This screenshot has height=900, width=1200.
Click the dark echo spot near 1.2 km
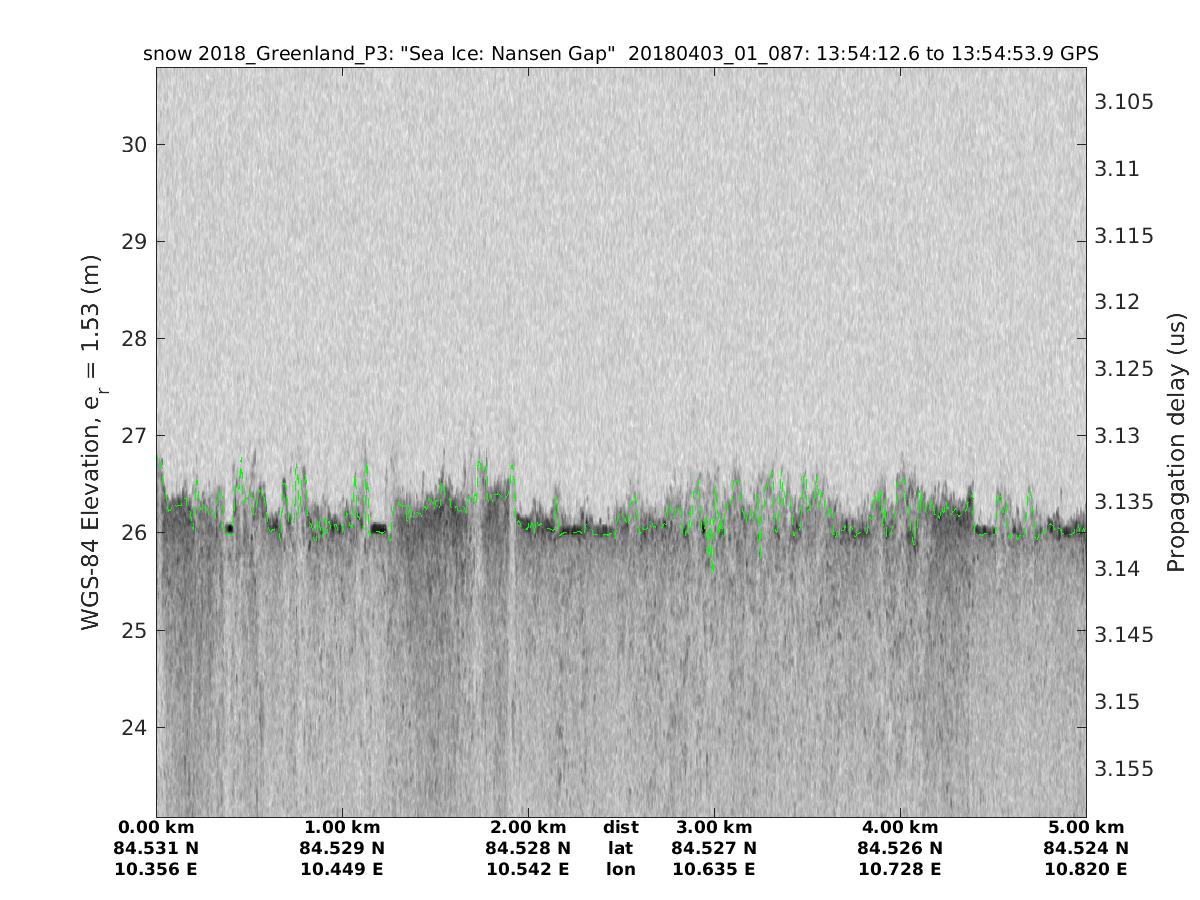(378, 528)
